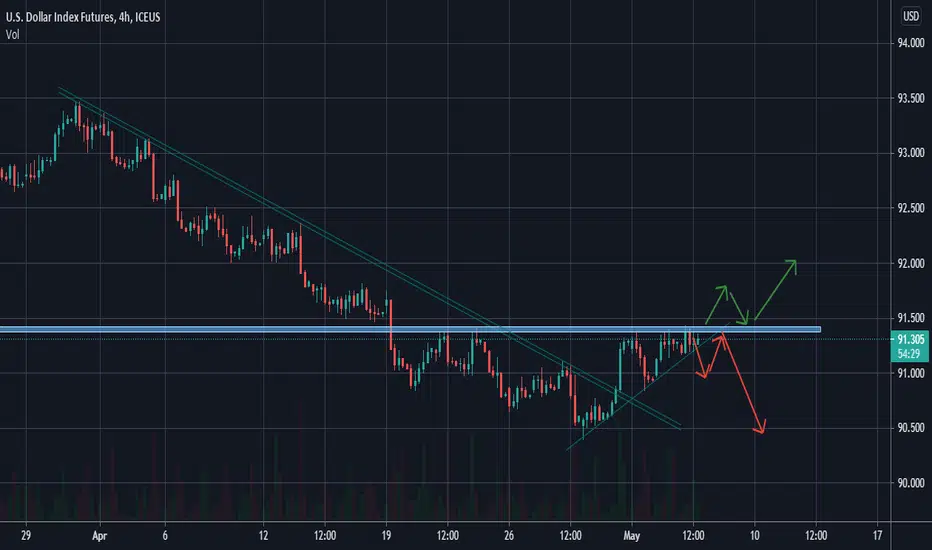Click the U.S. Dollar Index Futures title
Viewport: 932px width, 550px height.
pos(83,17)
